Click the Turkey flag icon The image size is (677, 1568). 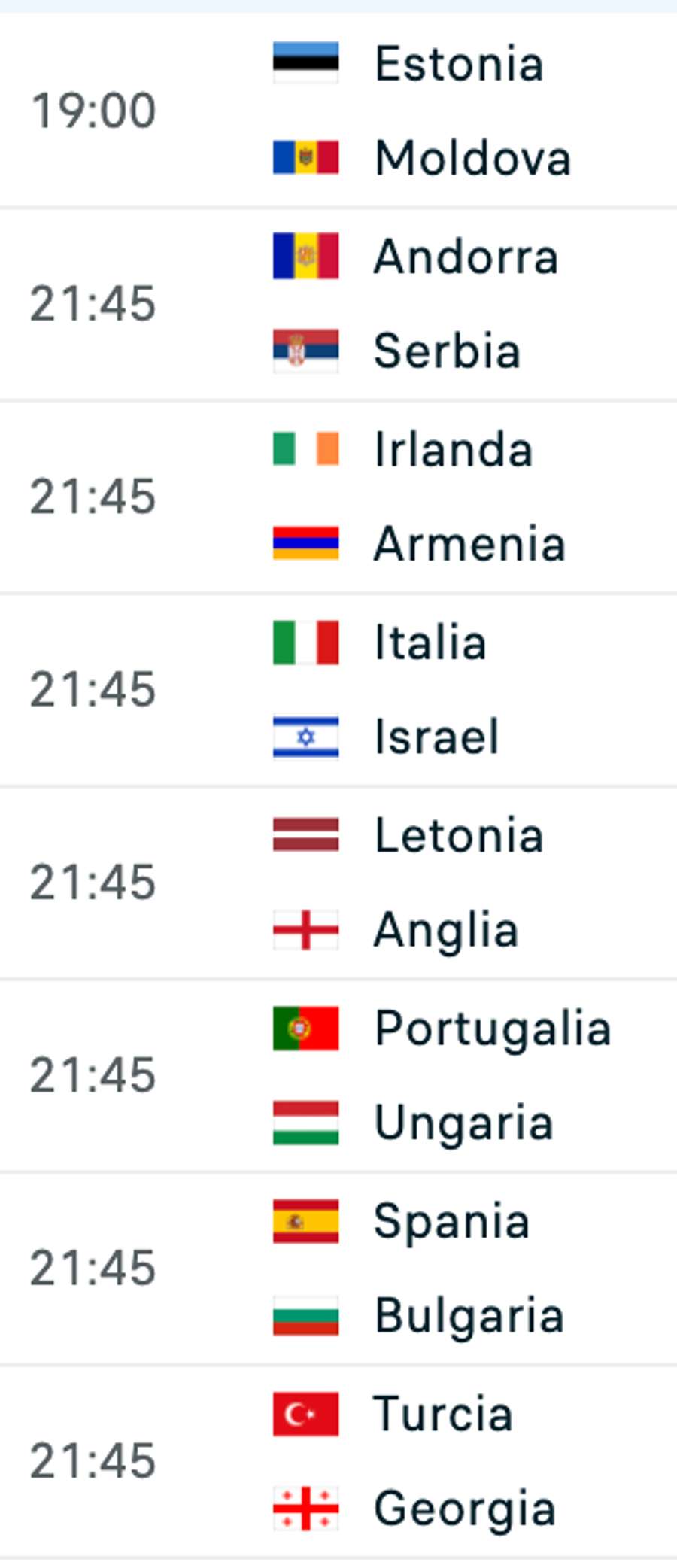click(x=305, y=1414)
